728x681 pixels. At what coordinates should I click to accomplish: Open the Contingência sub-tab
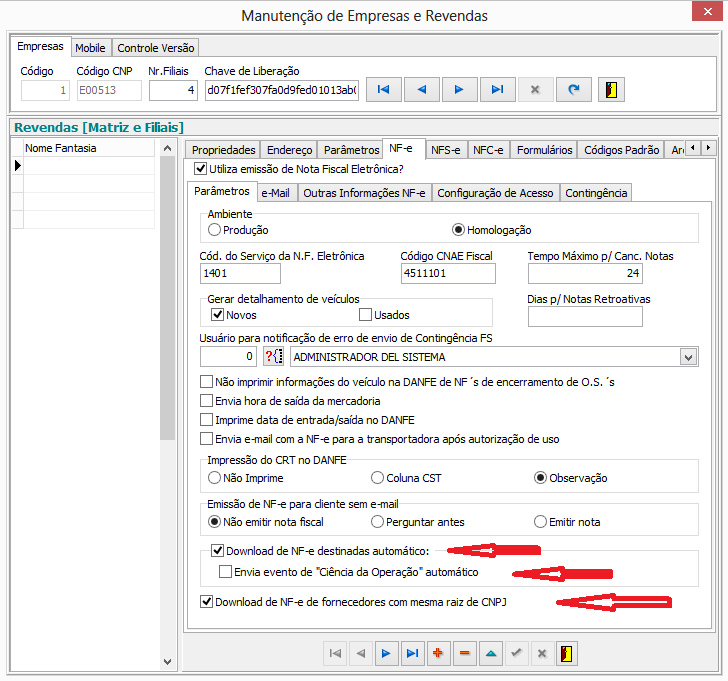596,193
